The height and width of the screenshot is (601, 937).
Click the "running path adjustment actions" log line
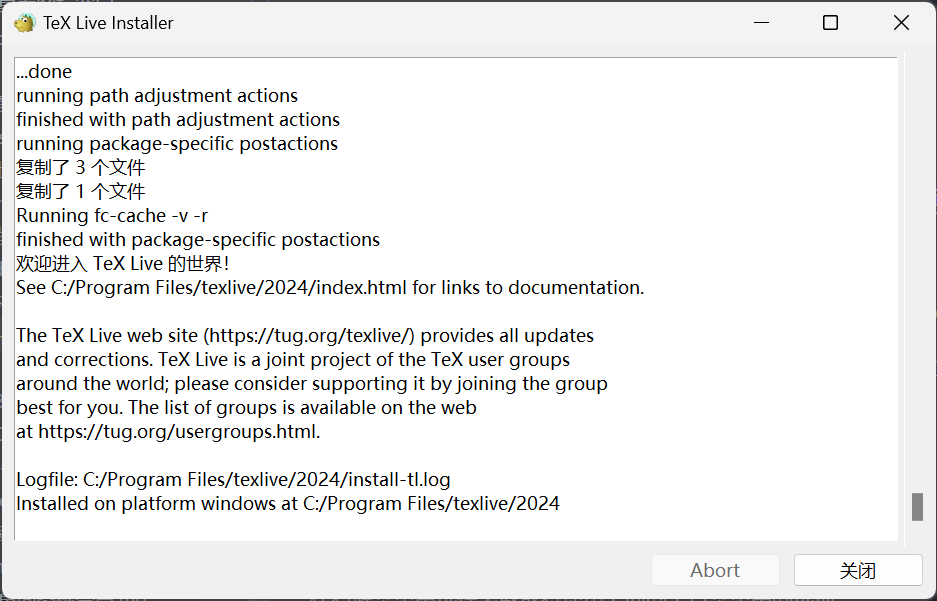tap(157, 96)
